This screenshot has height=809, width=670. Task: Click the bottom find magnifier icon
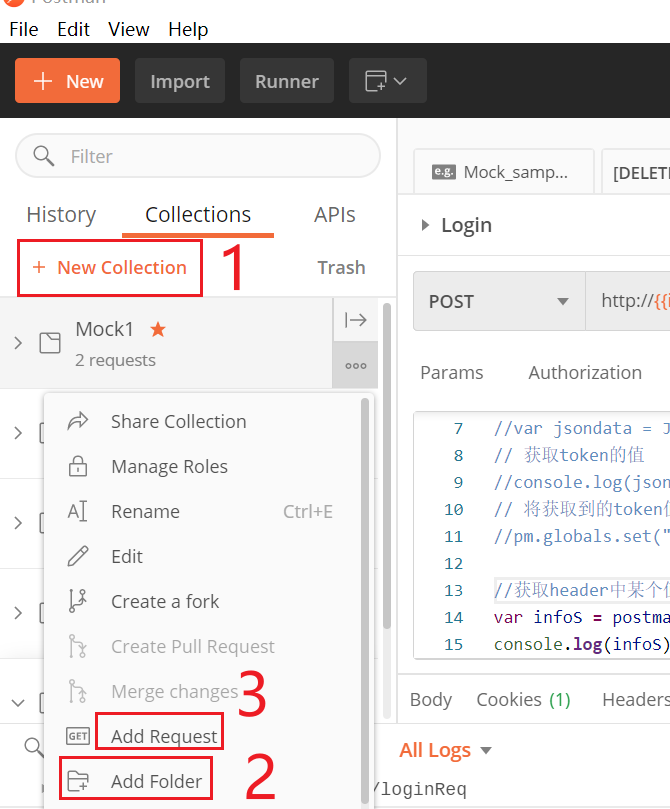click(34, 747)
